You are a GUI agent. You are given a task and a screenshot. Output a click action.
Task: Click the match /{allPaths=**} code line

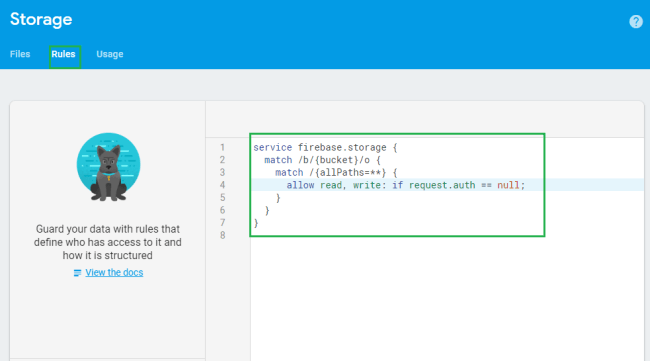pyautogui.click(x=336, y=172)
